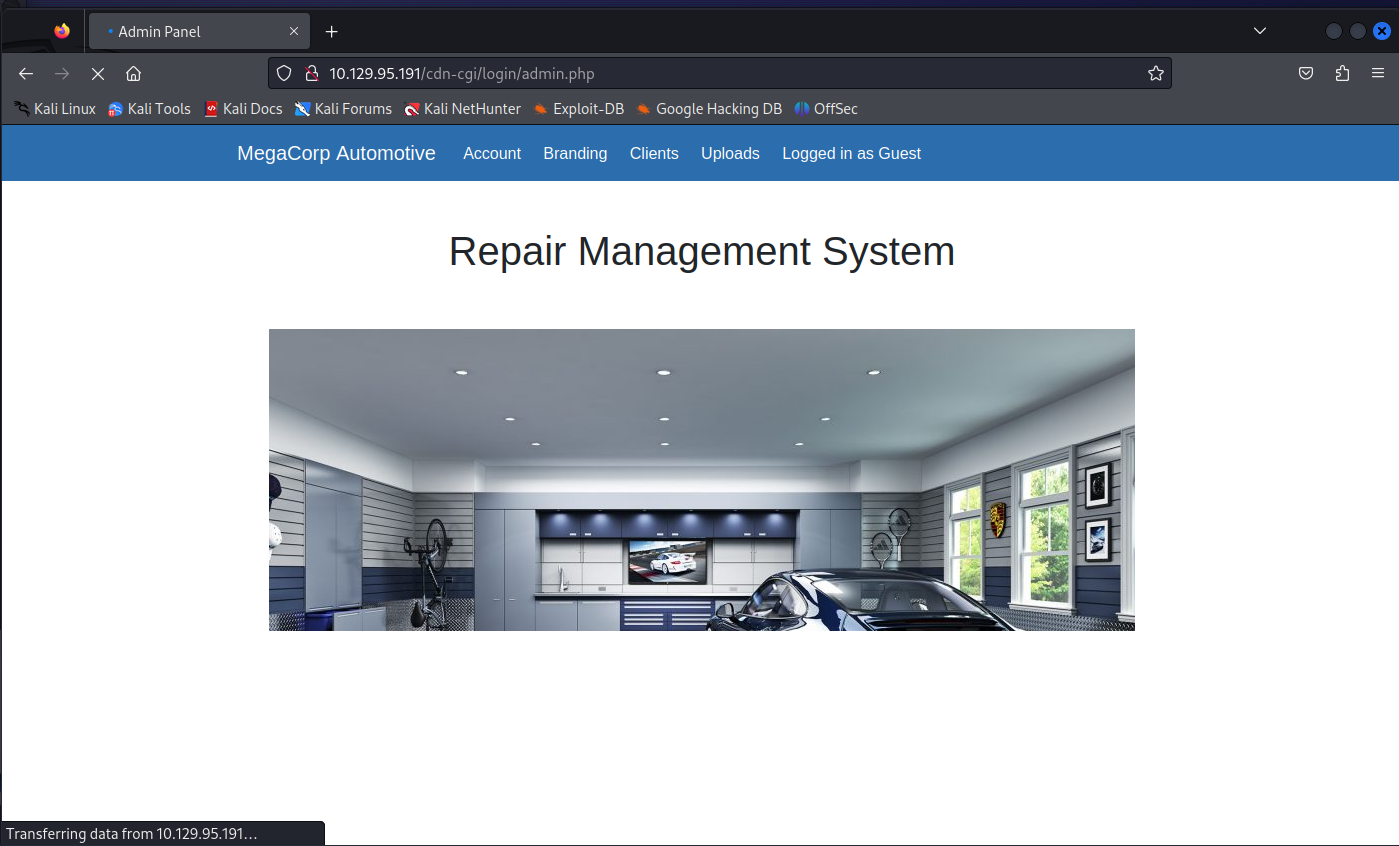Stop loading the page
The height and width of the screenshot is (846, 1399).
[98, 73]
